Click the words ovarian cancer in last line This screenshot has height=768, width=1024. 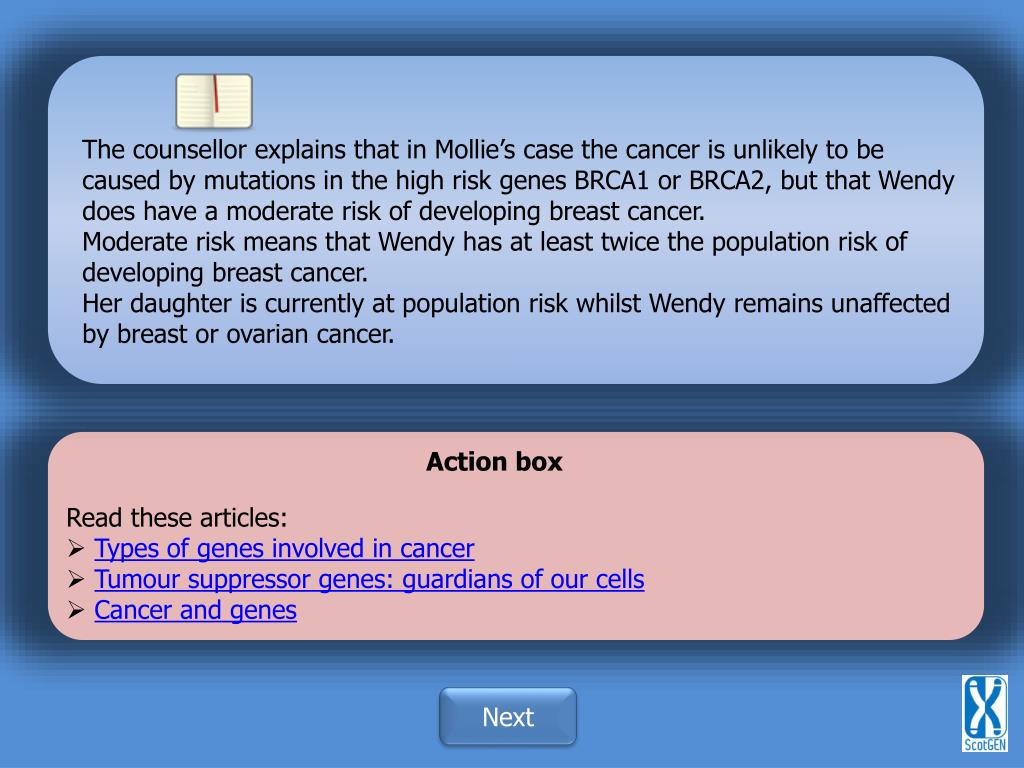click(x=310, y=334)
